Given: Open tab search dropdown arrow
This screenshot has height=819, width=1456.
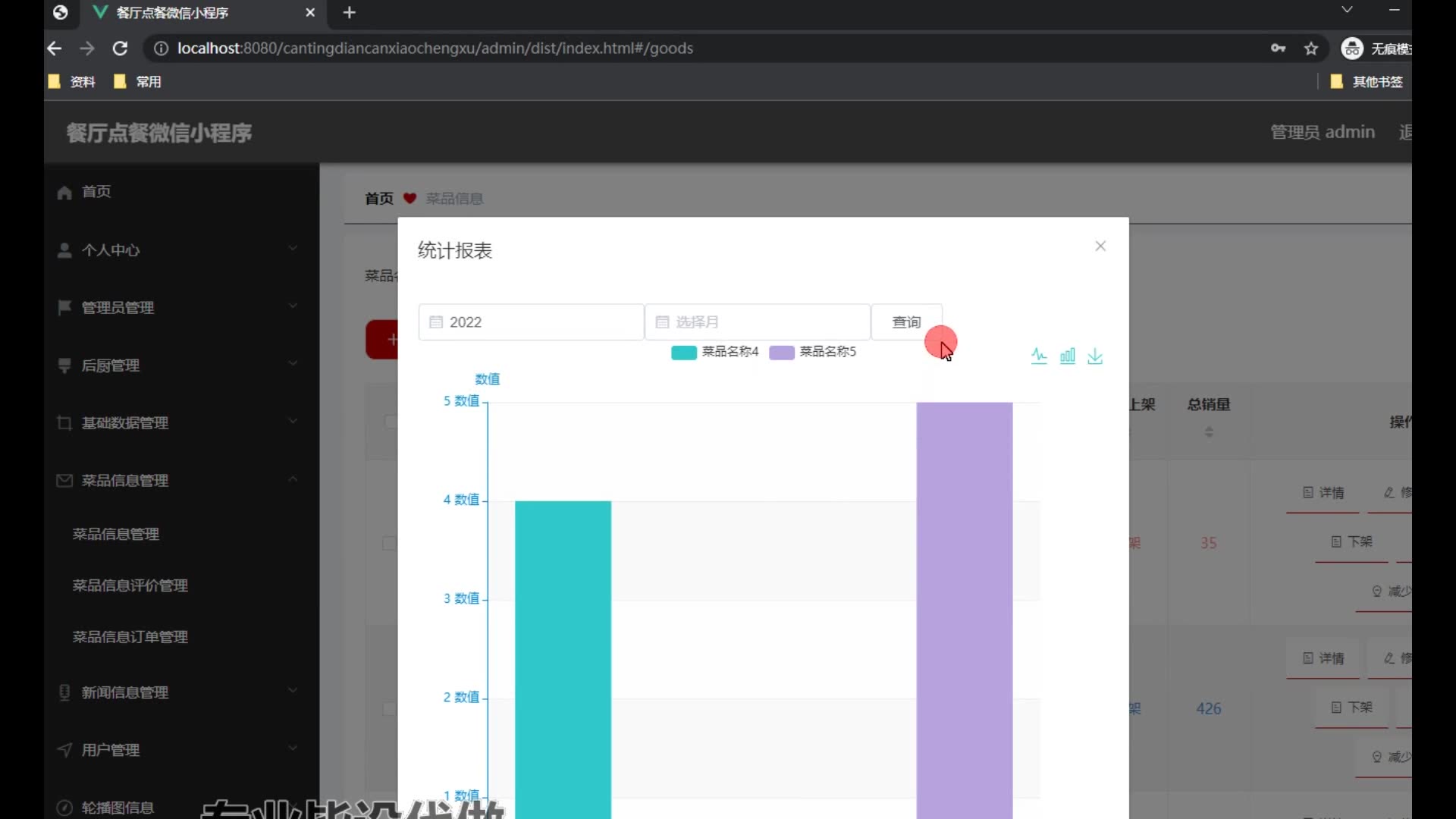Looking at the screenshot, I should point(1347,10).
